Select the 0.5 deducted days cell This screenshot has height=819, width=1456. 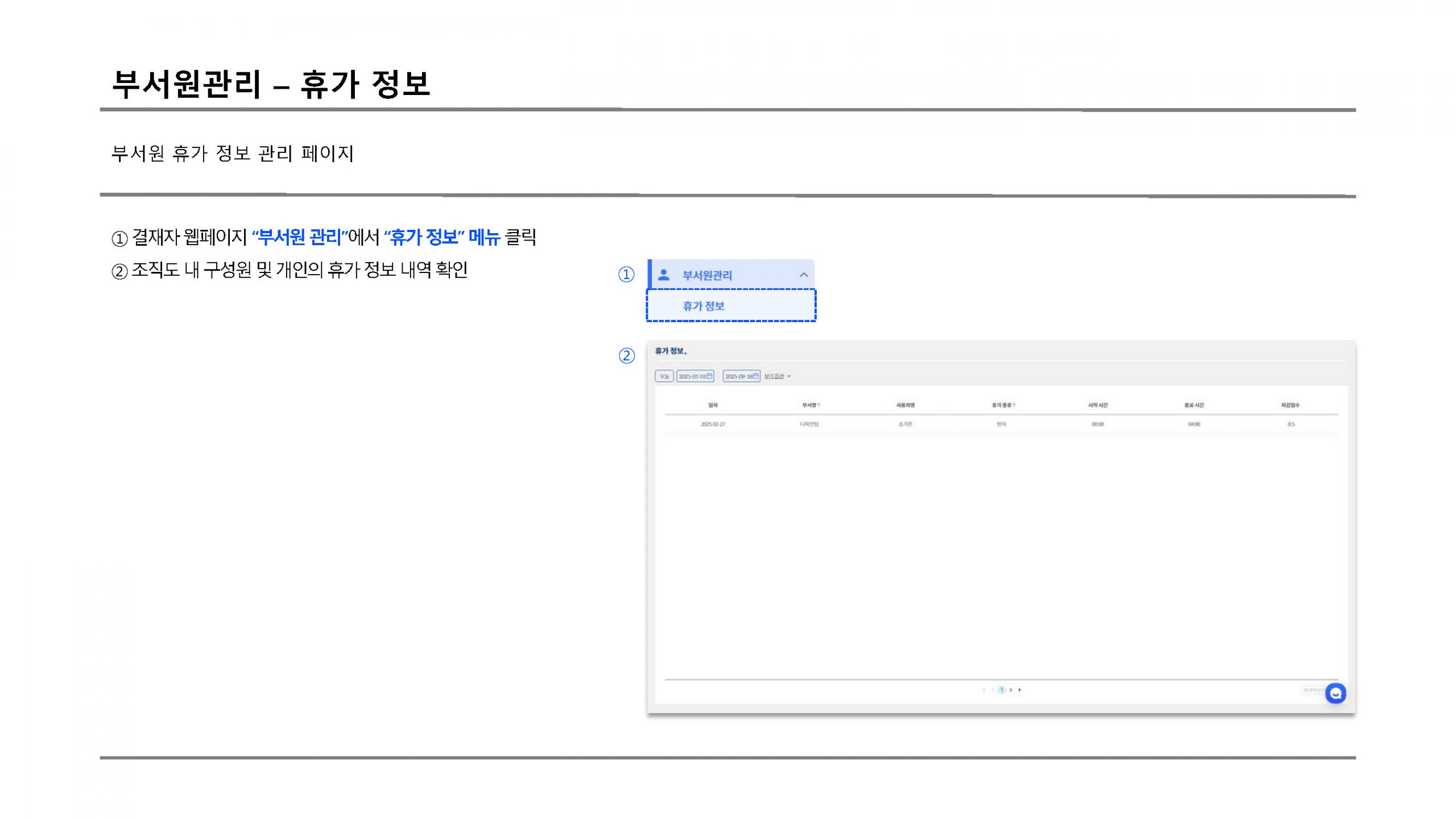point(1291,424)
